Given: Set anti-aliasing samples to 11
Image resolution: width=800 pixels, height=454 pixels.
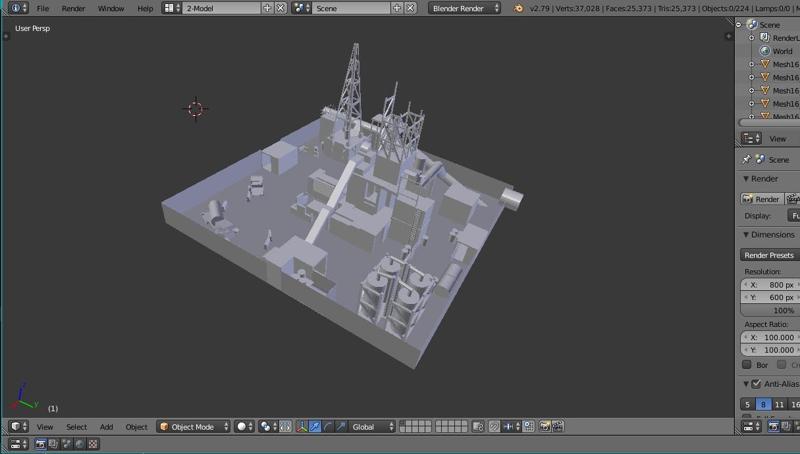Looking at the screenshot, I should click(x=779, y=405).
